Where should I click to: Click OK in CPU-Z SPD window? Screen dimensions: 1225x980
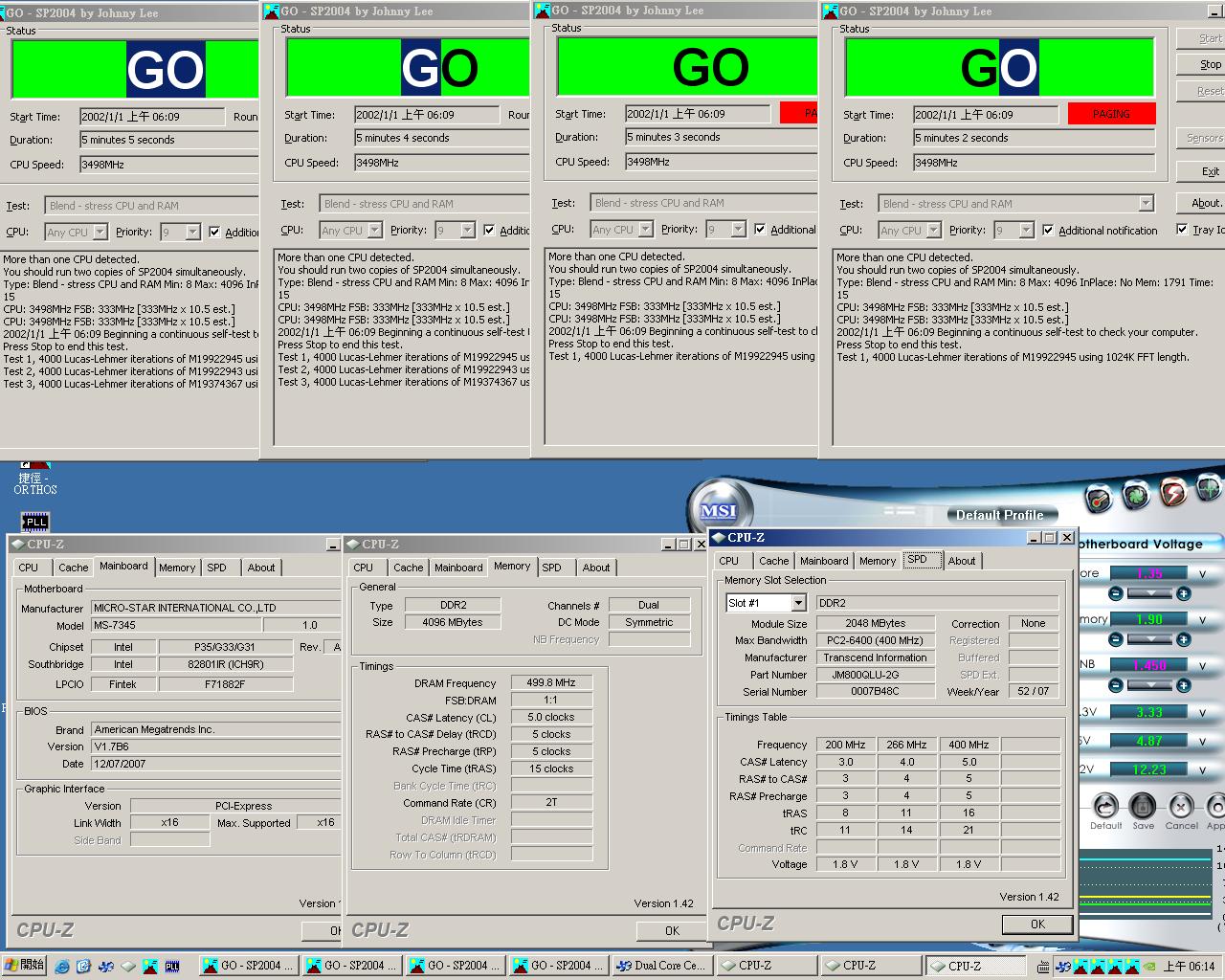[1037, 924]
